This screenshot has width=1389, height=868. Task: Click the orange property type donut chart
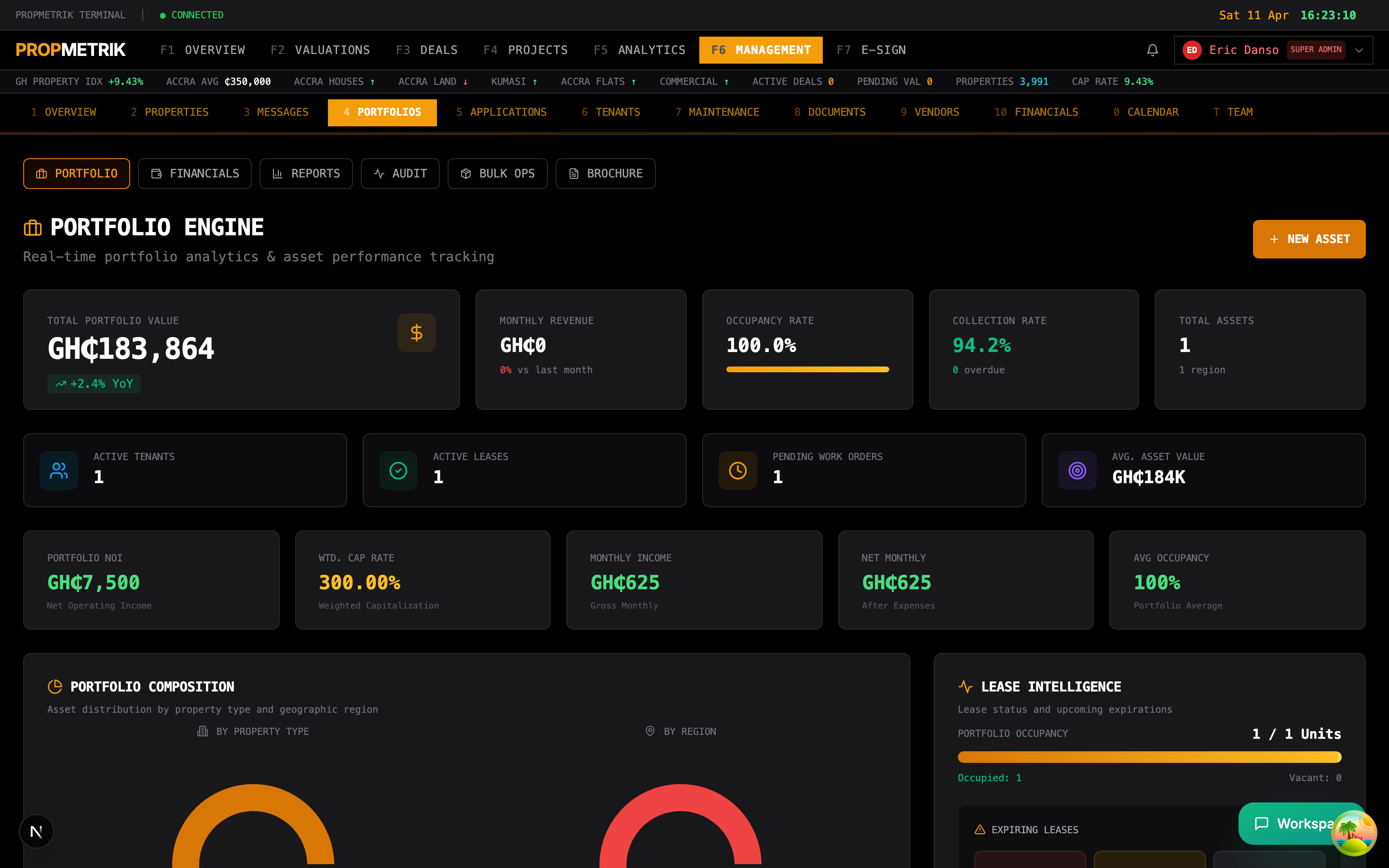coord(253,826)
